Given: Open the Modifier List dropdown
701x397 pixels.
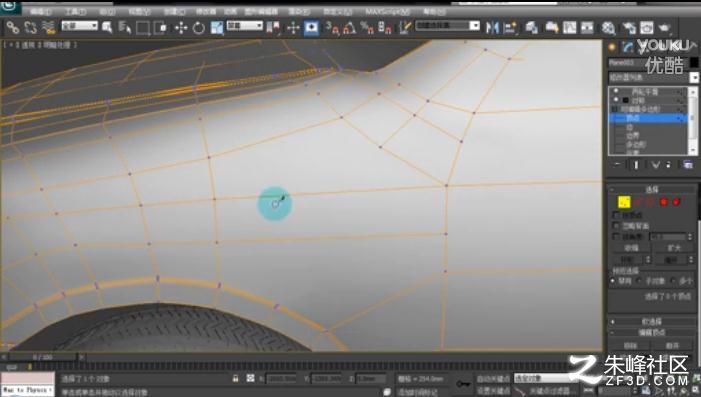Looking at the screenshot, I should [653, 77].
